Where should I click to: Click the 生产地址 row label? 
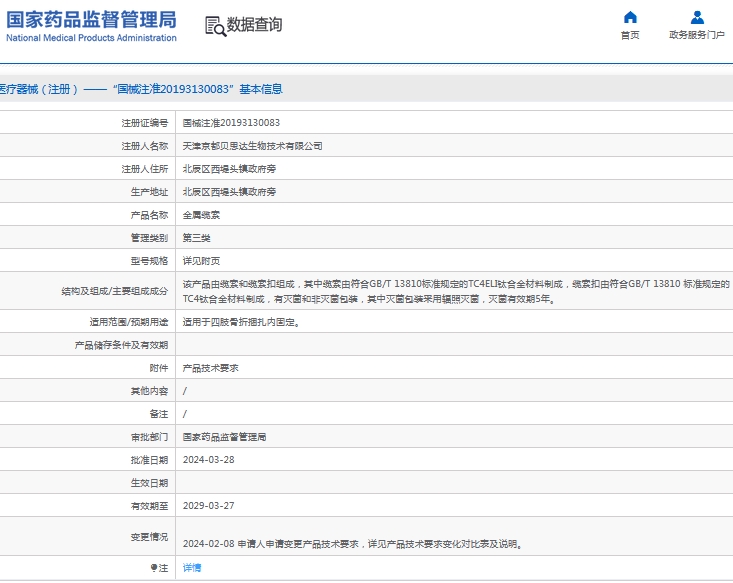tap(149, 192)
